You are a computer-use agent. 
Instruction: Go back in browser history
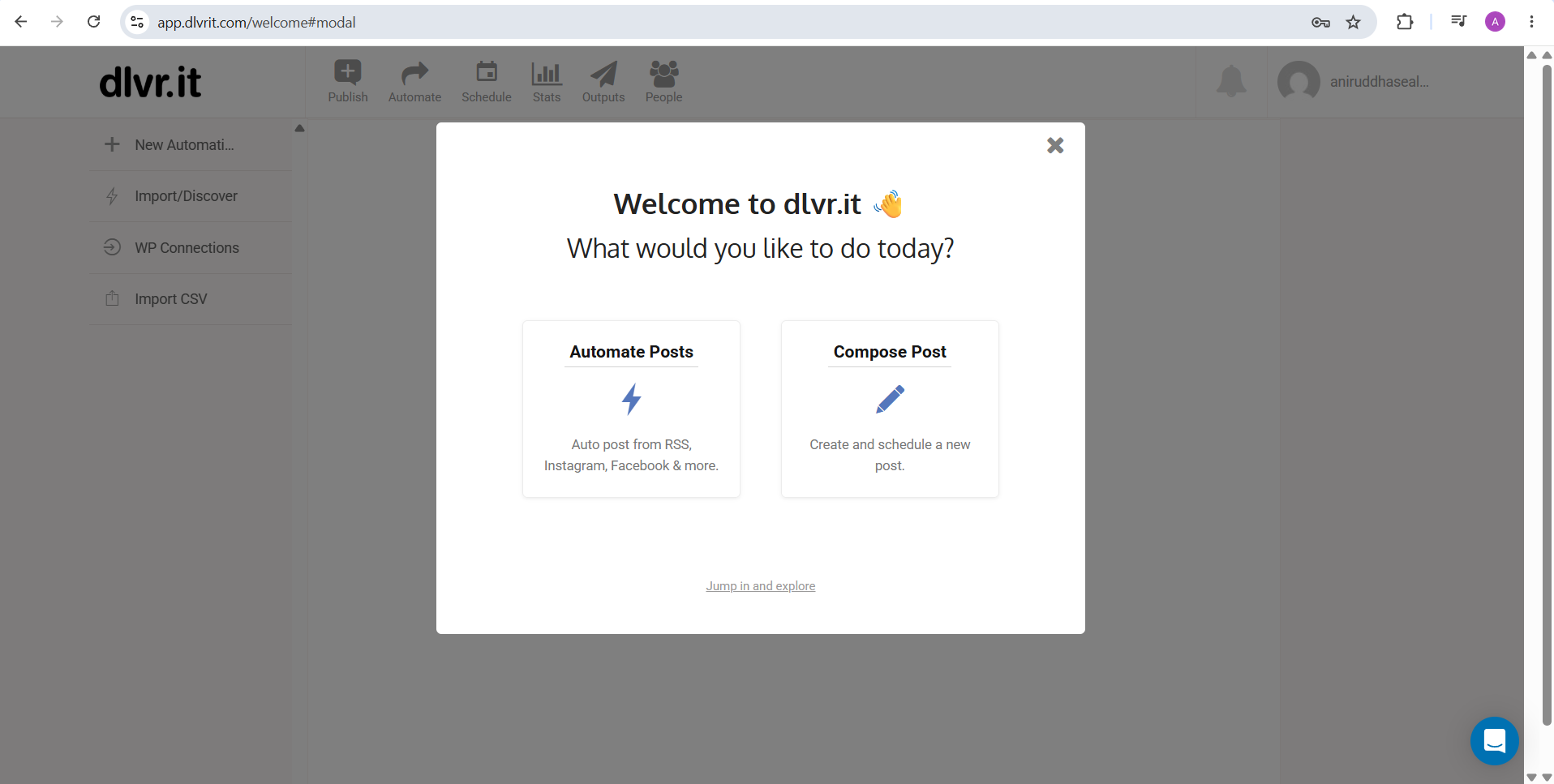(21, 22)
